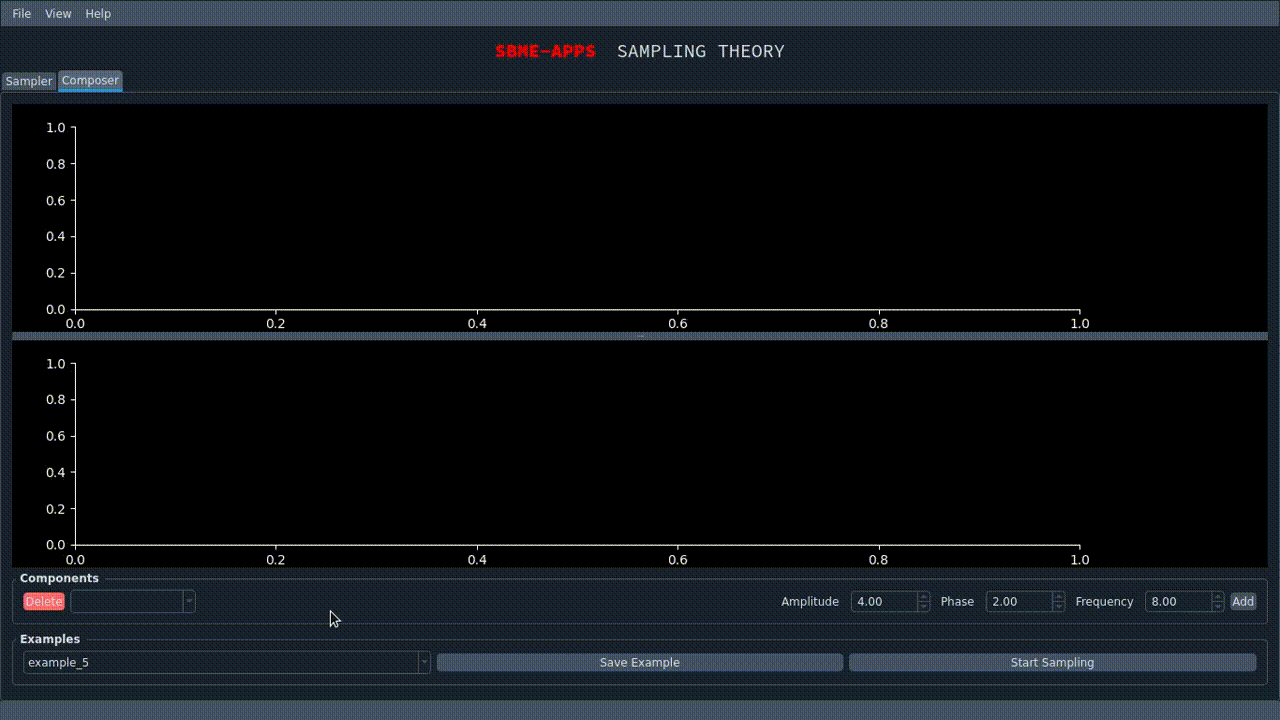Screen dimensions: 1280x720
Task: Click the Amplitude value field
Action: (884, 601)
